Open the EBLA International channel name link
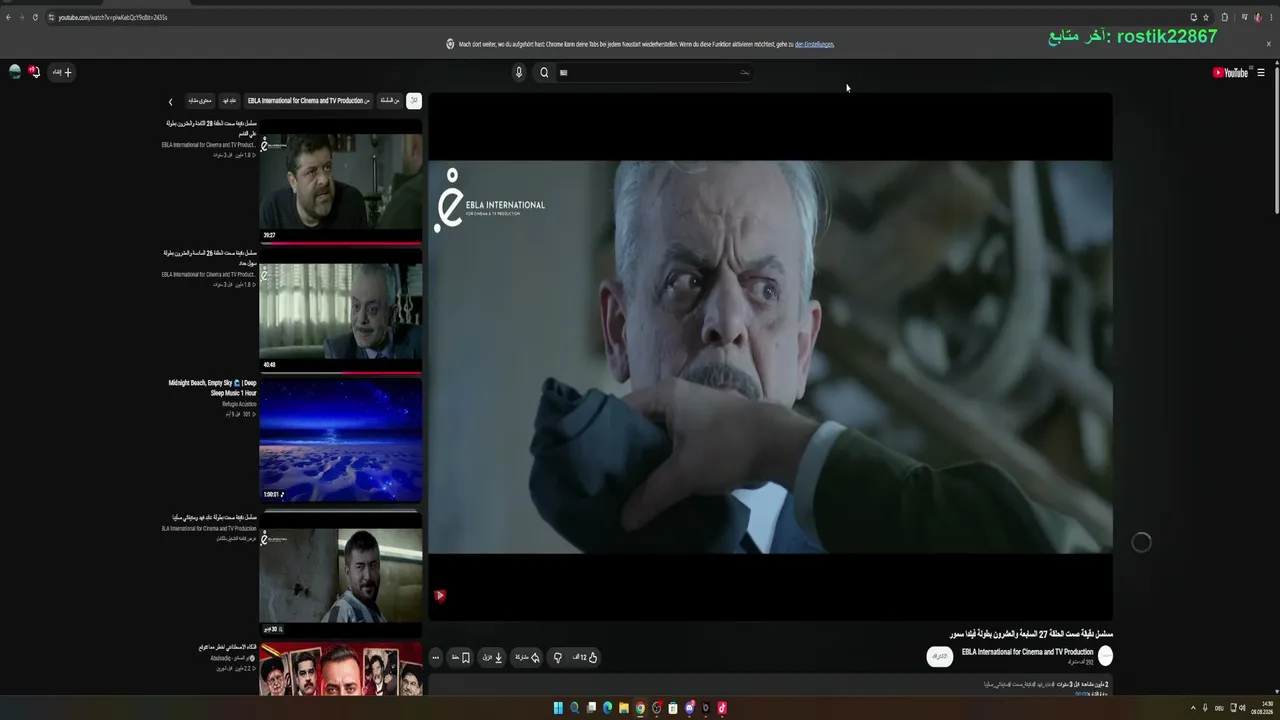This screenshot has height=720, width=1280. [x=1027, y=652]
